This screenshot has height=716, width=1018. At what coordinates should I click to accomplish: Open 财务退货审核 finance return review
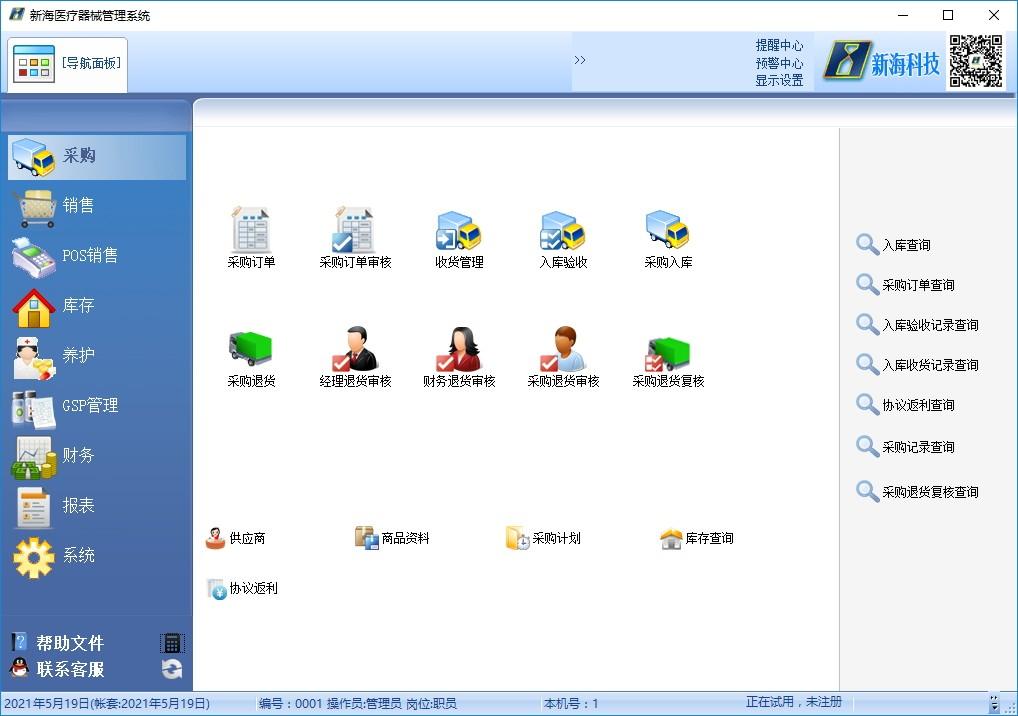[x=459, y=357]
